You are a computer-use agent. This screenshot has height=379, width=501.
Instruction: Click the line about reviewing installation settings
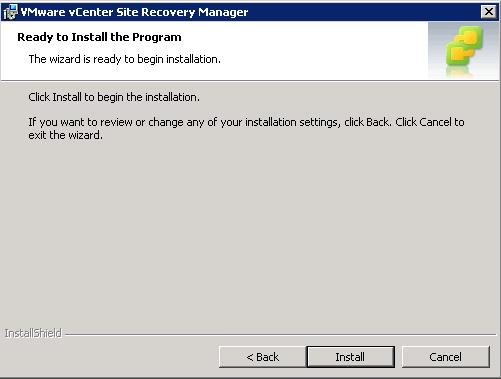pyautogui.click(x=246, y=122)
